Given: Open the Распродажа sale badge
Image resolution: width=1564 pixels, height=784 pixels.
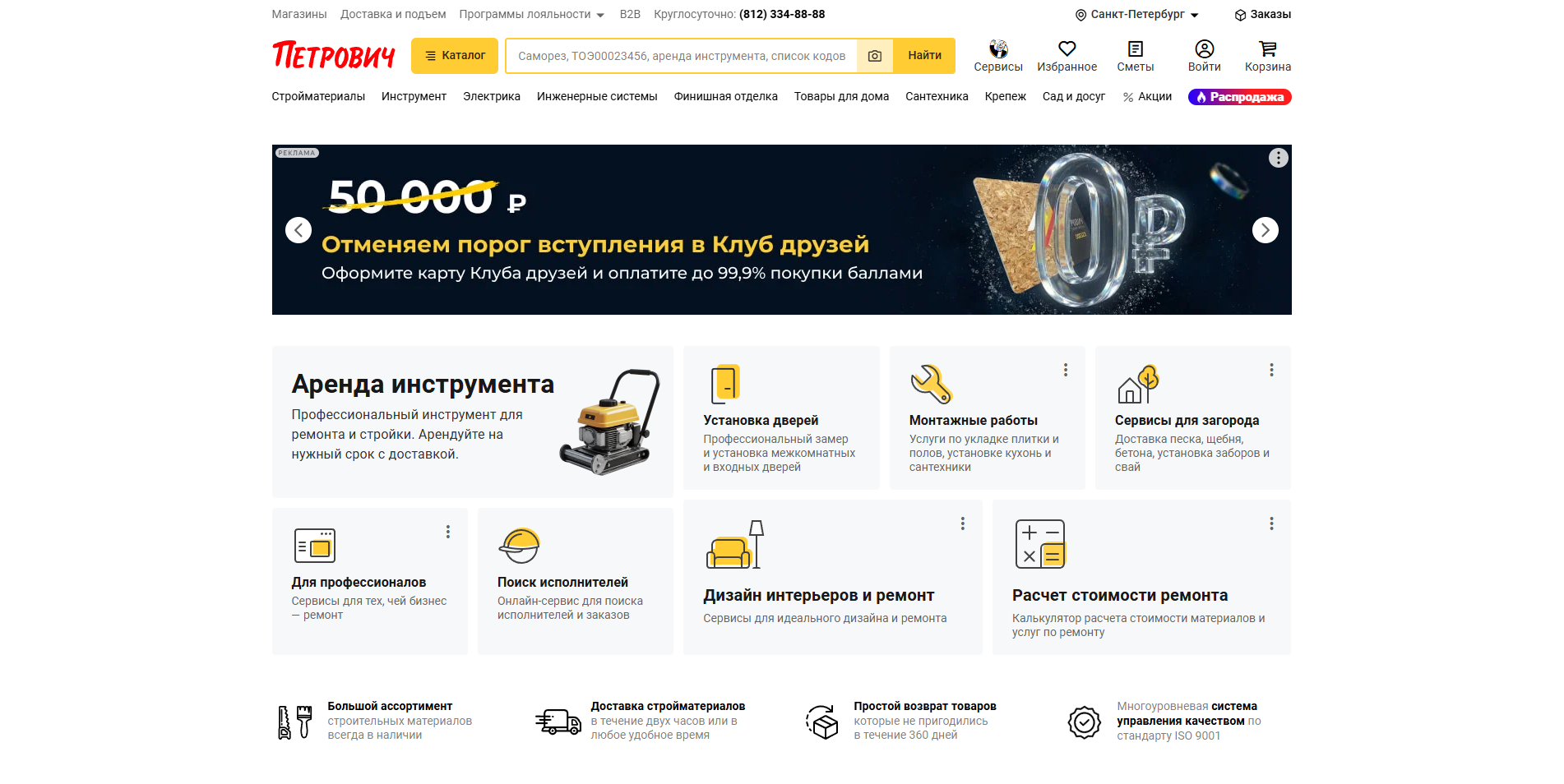Looking at the screenshot, I should (x=1239, y=97).
